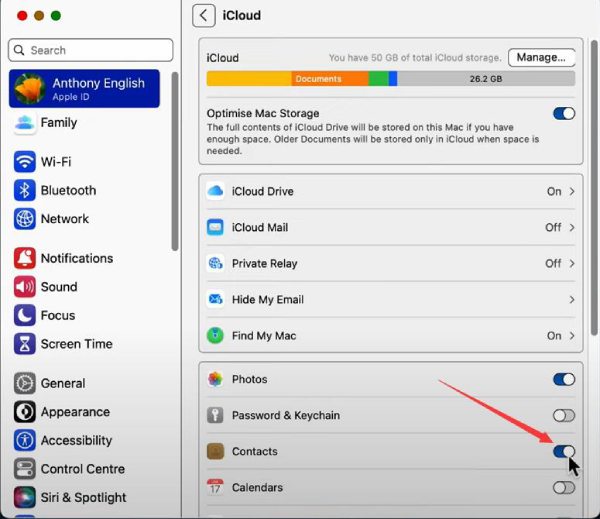600x519 pixels.
Task: Click the Screen Time hourglass icon
Action: 24,344
